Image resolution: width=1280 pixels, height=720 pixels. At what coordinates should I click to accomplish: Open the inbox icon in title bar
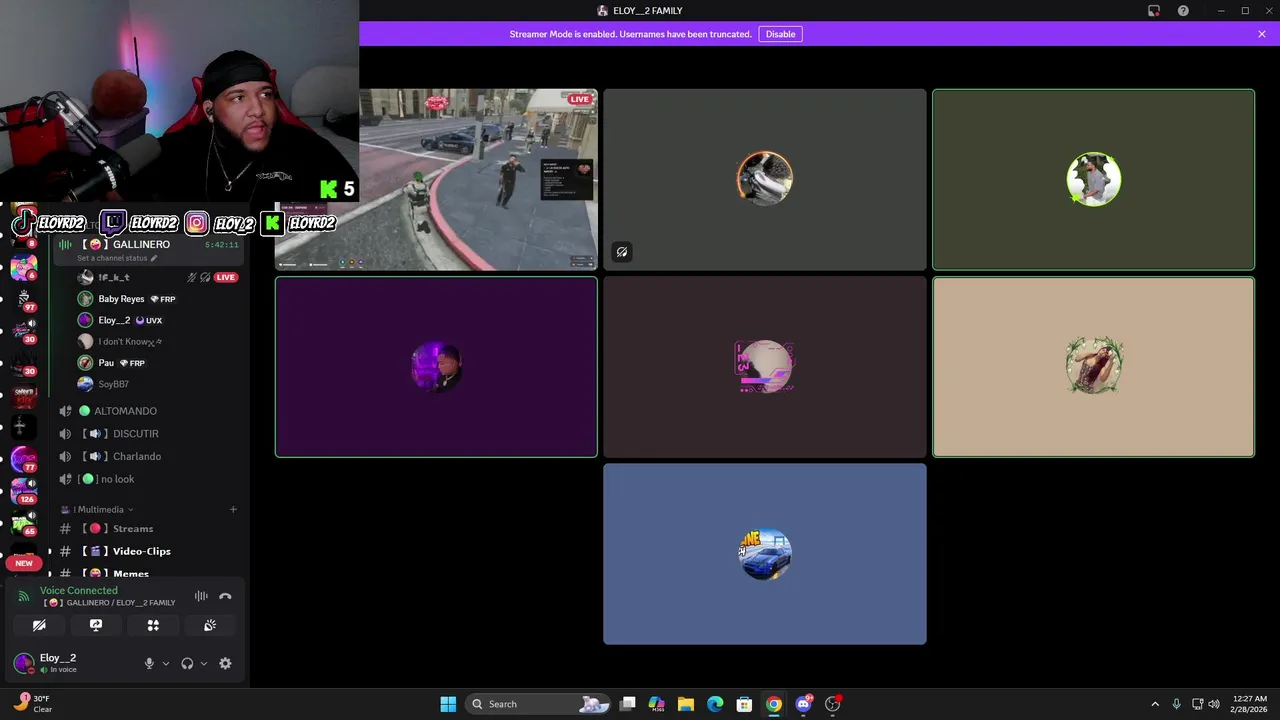(1154, 11)
